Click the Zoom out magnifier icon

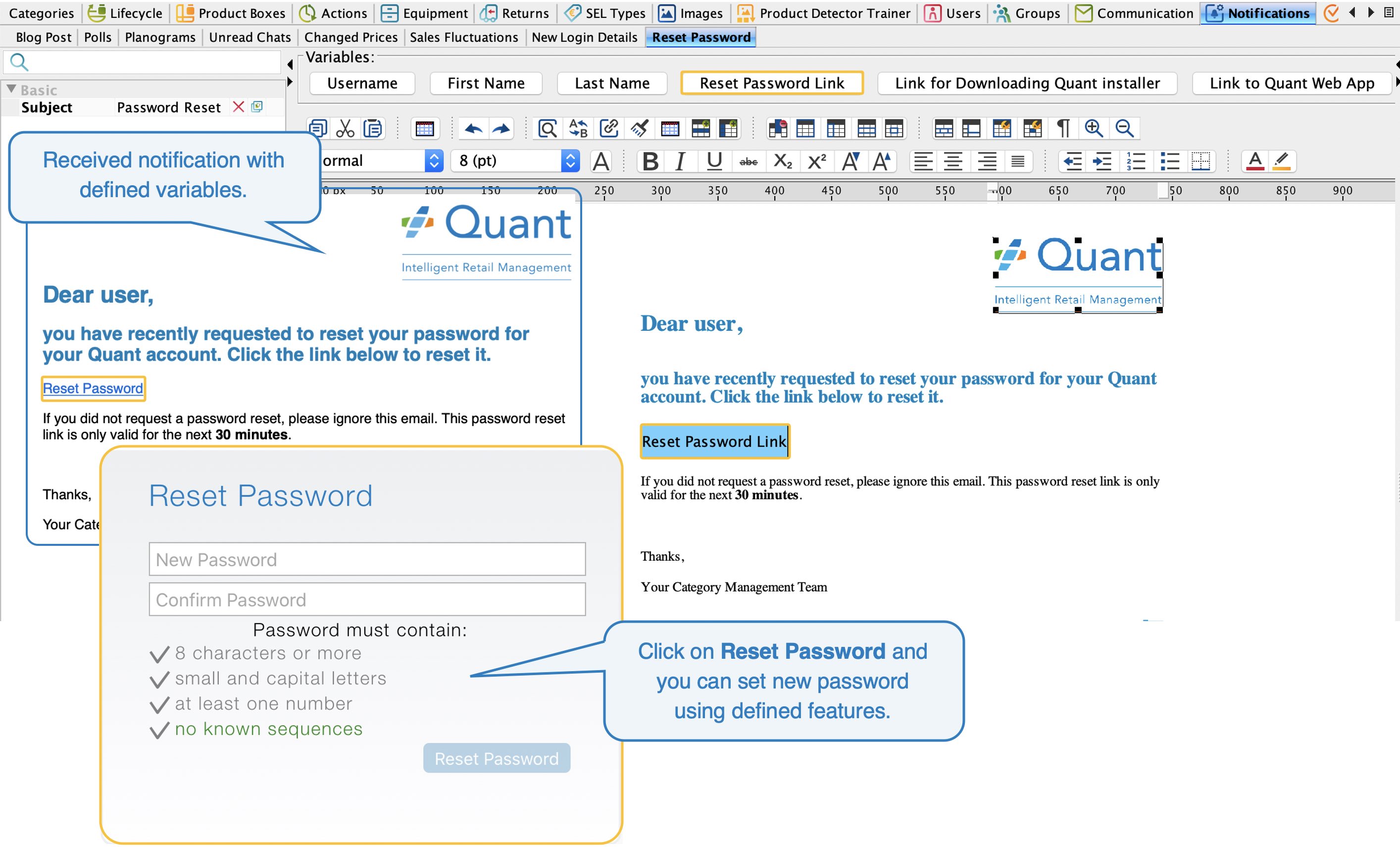click(1124, 128)
